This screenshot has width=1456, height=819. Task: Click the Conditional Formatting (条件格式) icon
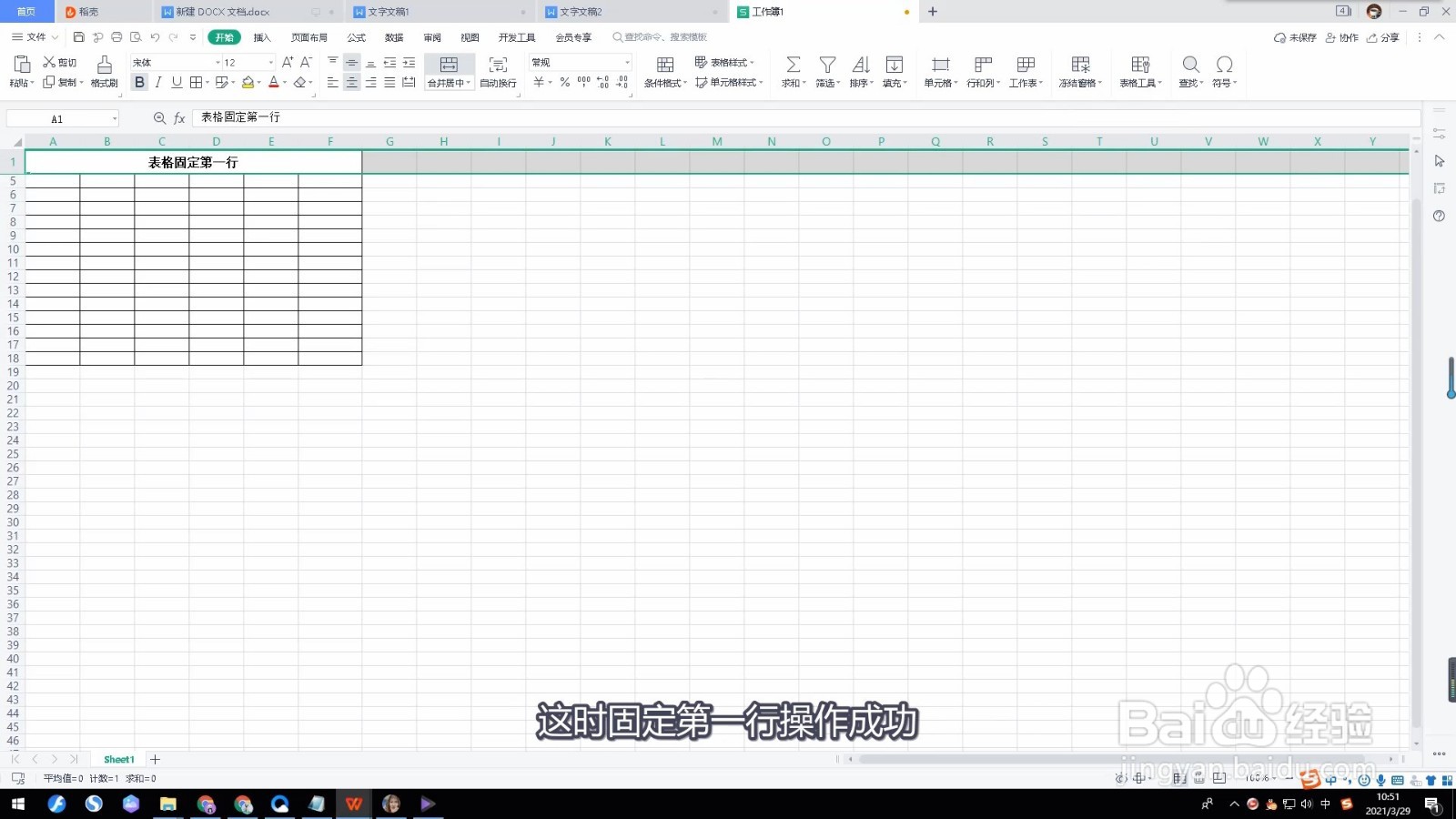pos(665,65)
